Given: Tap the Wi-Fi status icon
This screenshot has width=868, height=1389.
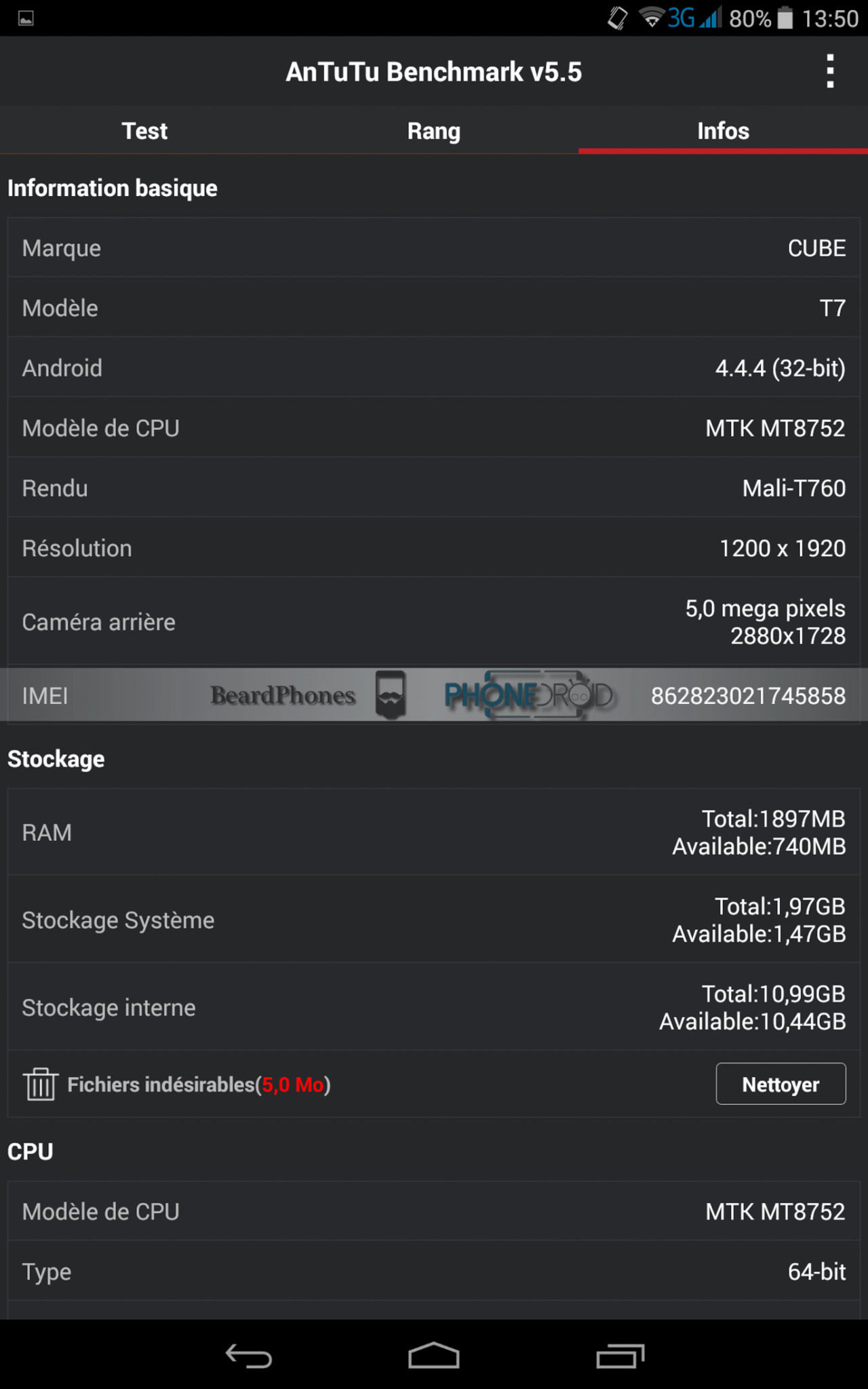Looking at the screenshot, I should [x=652, y=18].
